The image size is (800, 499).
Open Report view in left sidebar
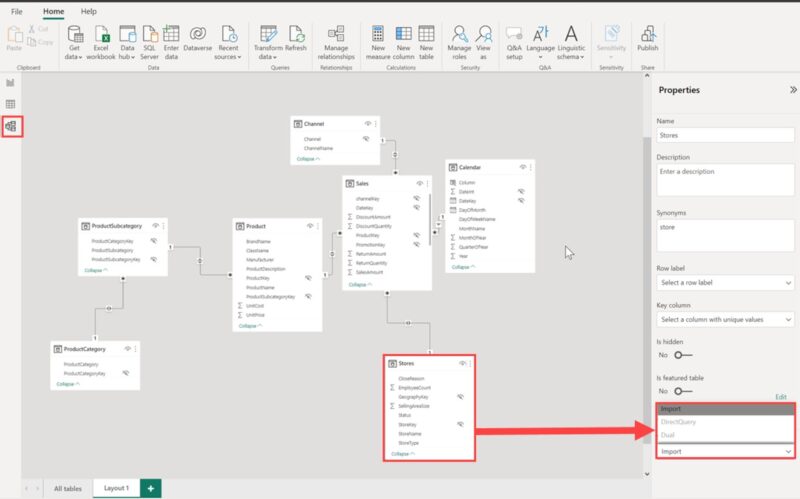pos(11,82)
